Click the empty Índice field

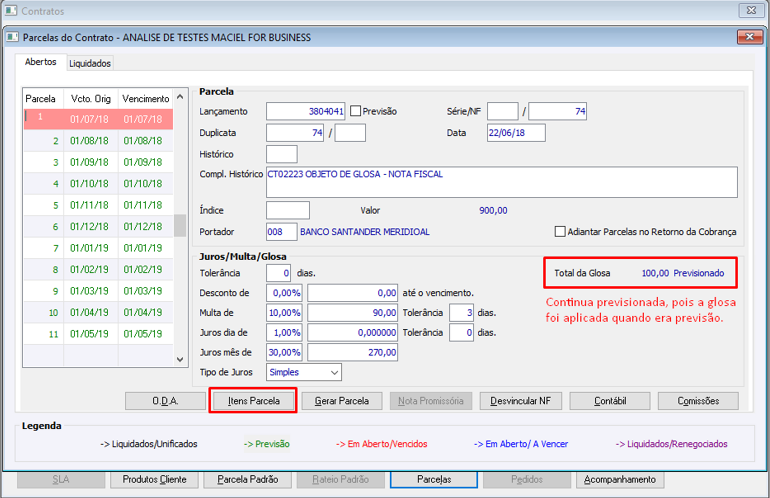[x=288, y=210]
